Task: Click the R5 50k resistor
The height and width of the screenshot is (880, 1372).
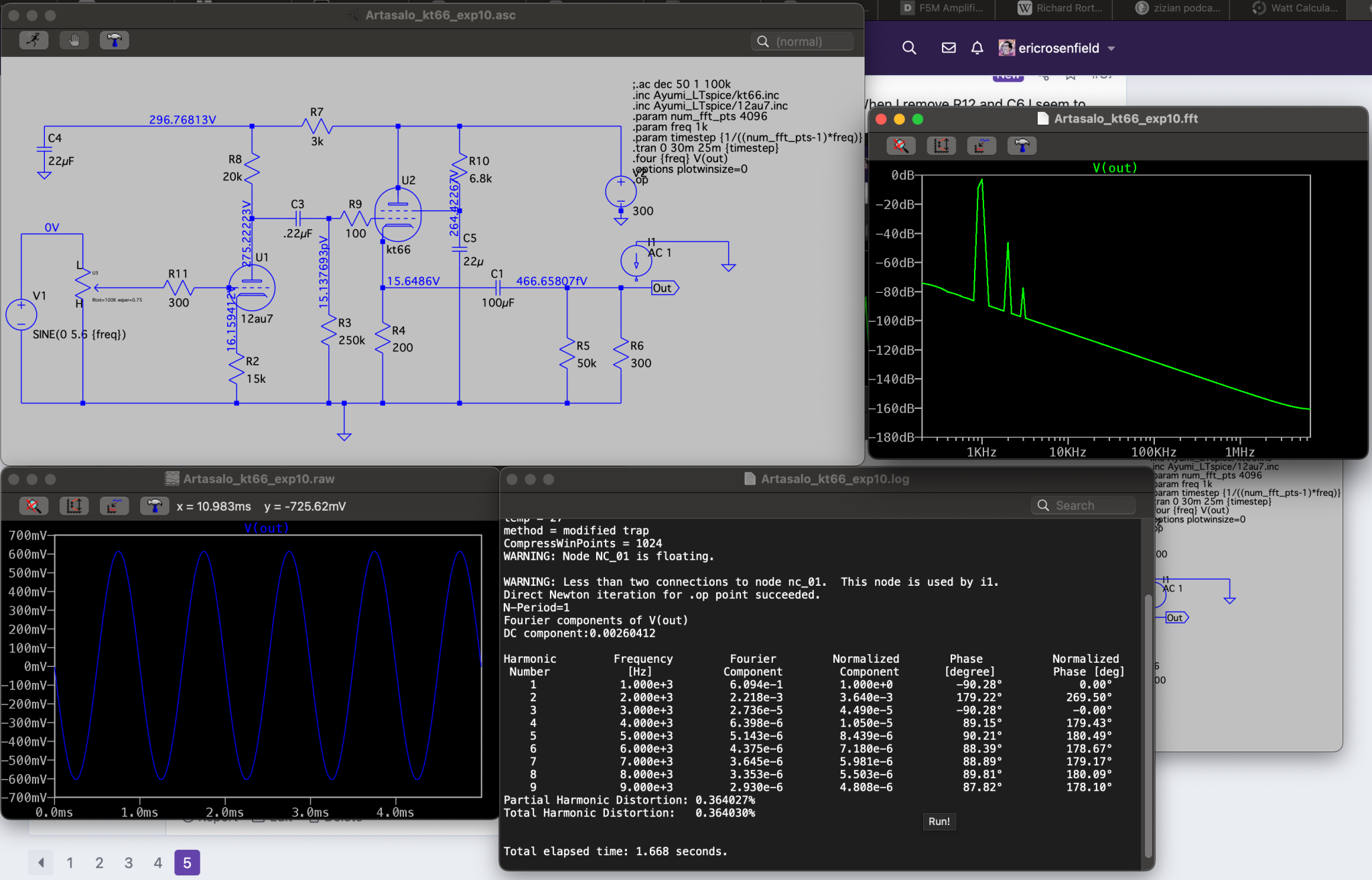Action: pyautogui.click(x=567, y=354)
